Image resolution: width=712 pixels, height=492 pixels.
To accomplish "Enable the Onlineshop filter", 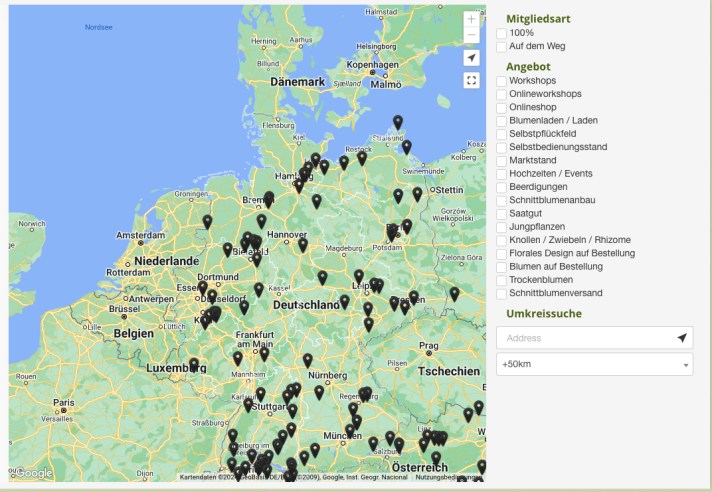I will point(501,107).
